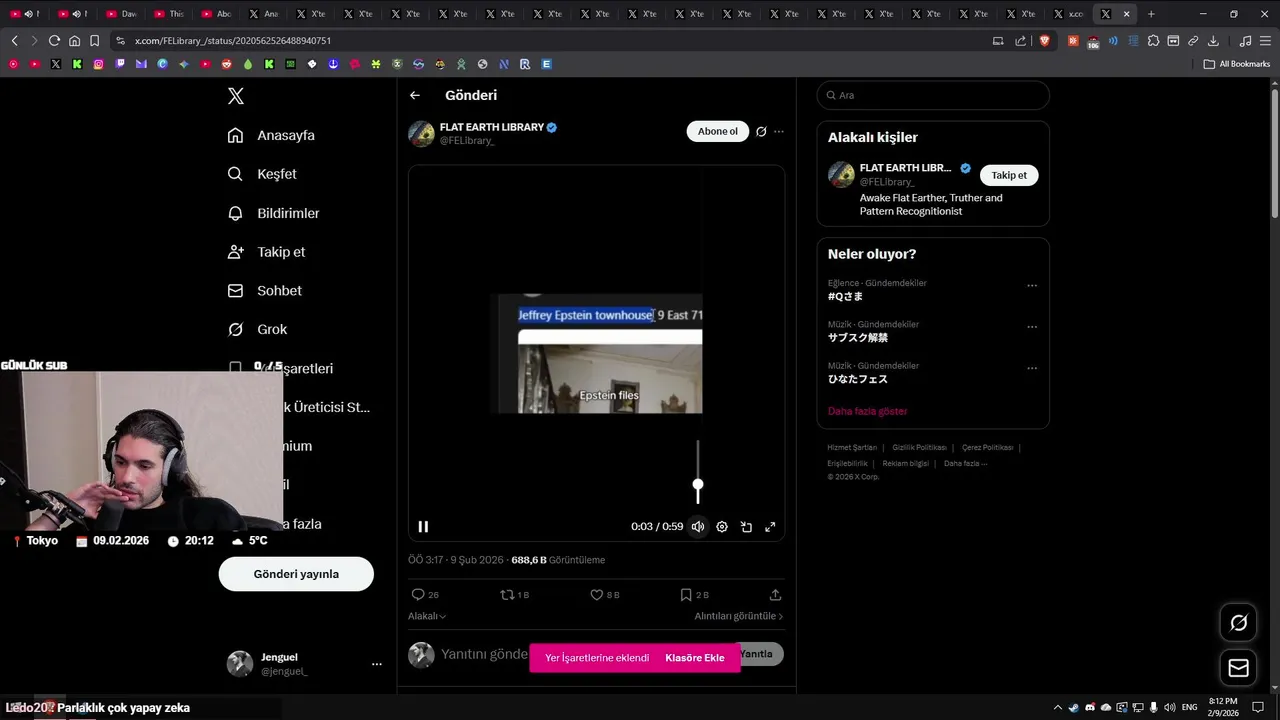1280x720 pixels.
Task: Expand the Alakalı sort dropdown
Action: coord(427,616)
